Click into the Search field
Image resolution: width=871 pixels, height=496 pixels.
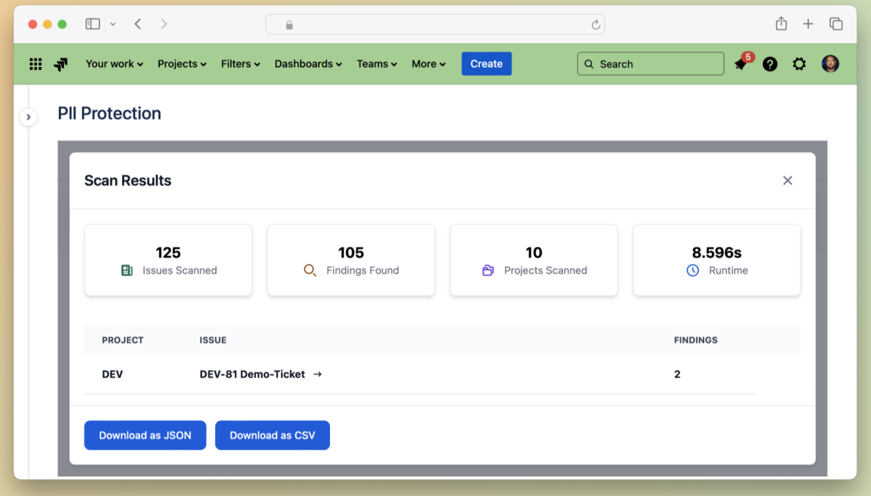pyautogui.click(x=650, y=64)
